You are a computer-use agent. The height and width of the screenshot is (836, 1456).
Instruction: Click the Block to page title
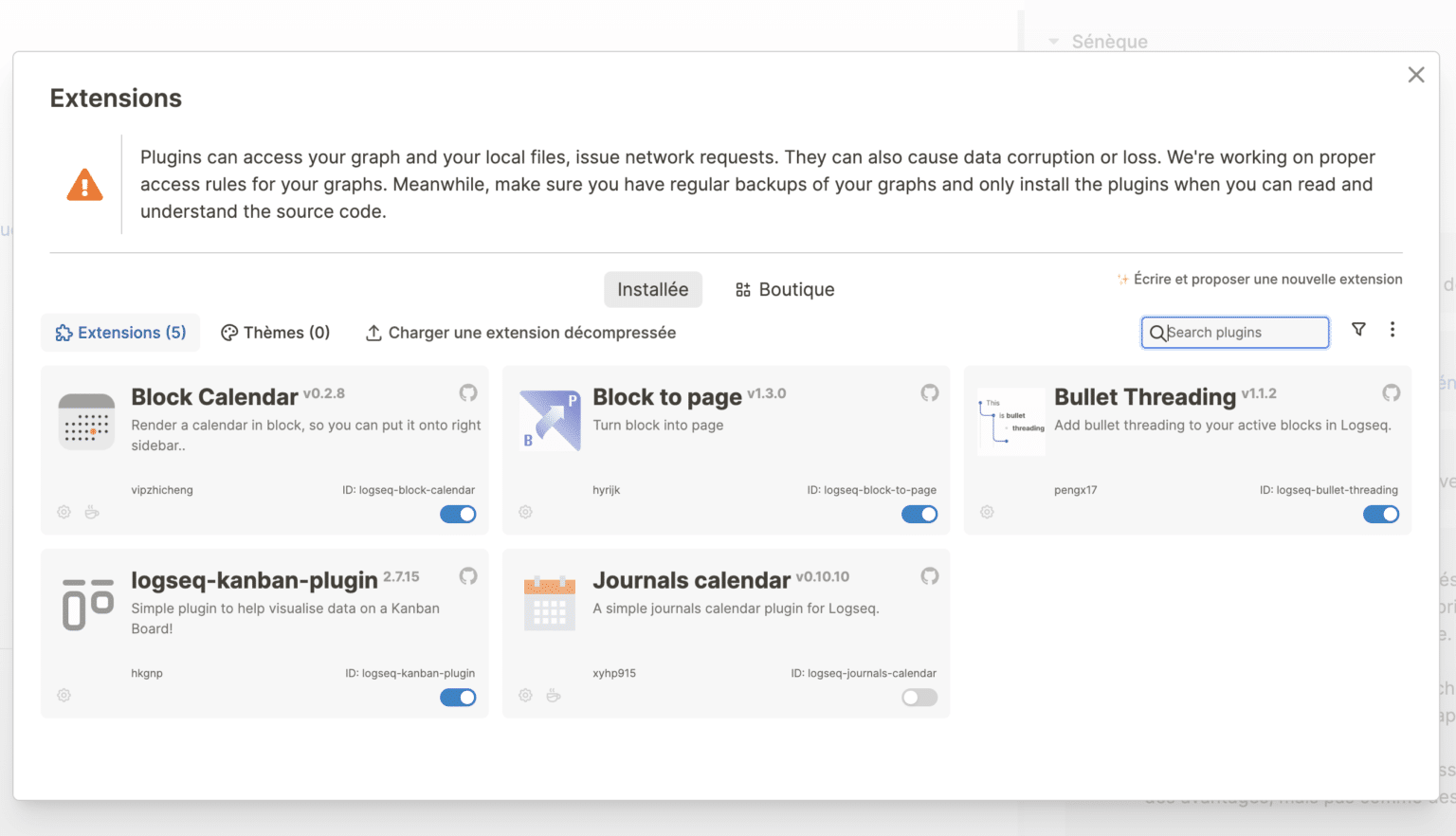pyautogui.click(x=667, y=397)
